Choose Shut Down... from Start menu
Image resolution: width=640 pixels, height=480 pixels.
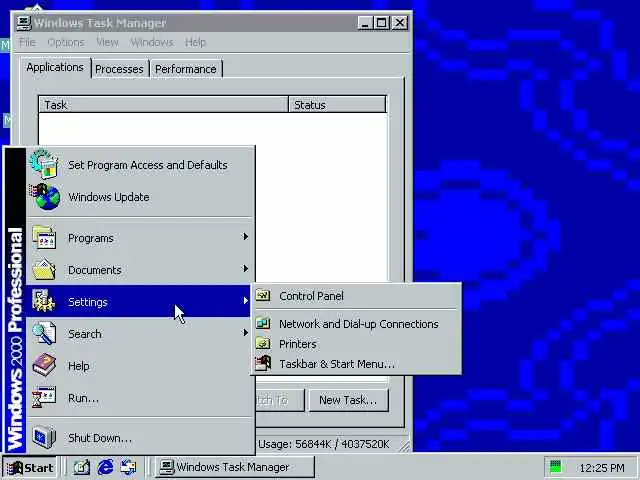tap(140, 438)
